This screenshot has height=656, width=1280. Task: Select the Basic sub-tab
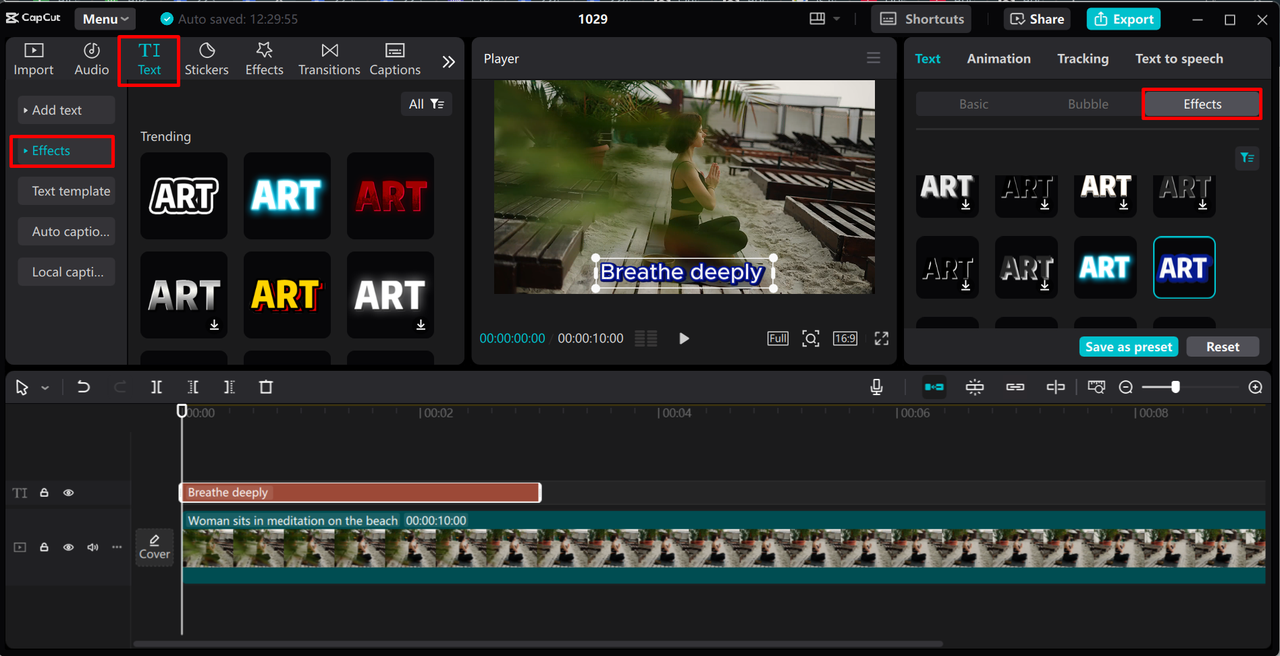tap(973, 104)
